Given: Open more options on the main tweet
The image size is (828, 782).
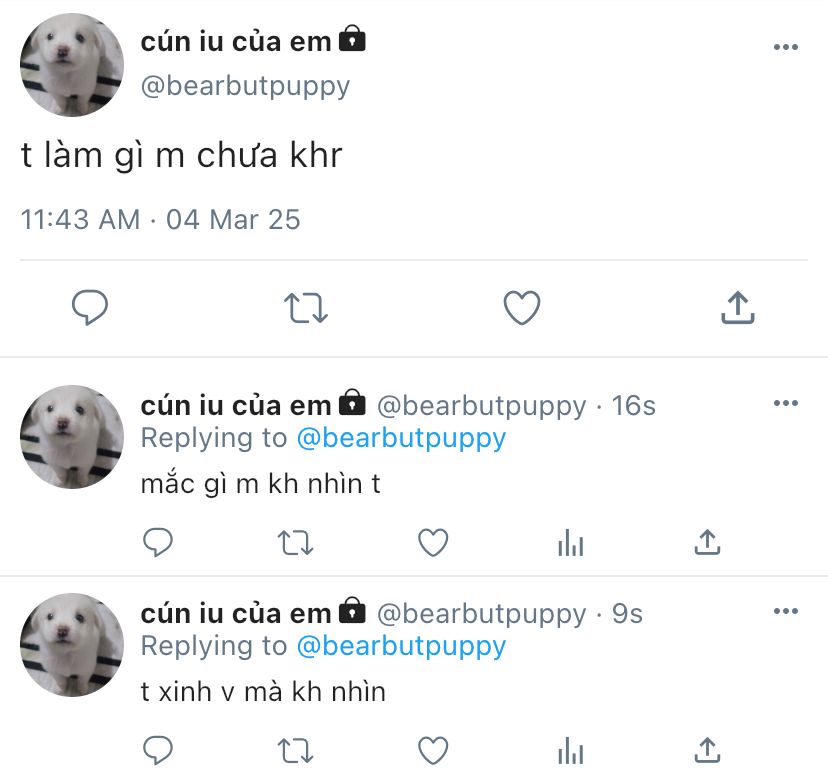Looking at the screenshot, I should 786,47.
